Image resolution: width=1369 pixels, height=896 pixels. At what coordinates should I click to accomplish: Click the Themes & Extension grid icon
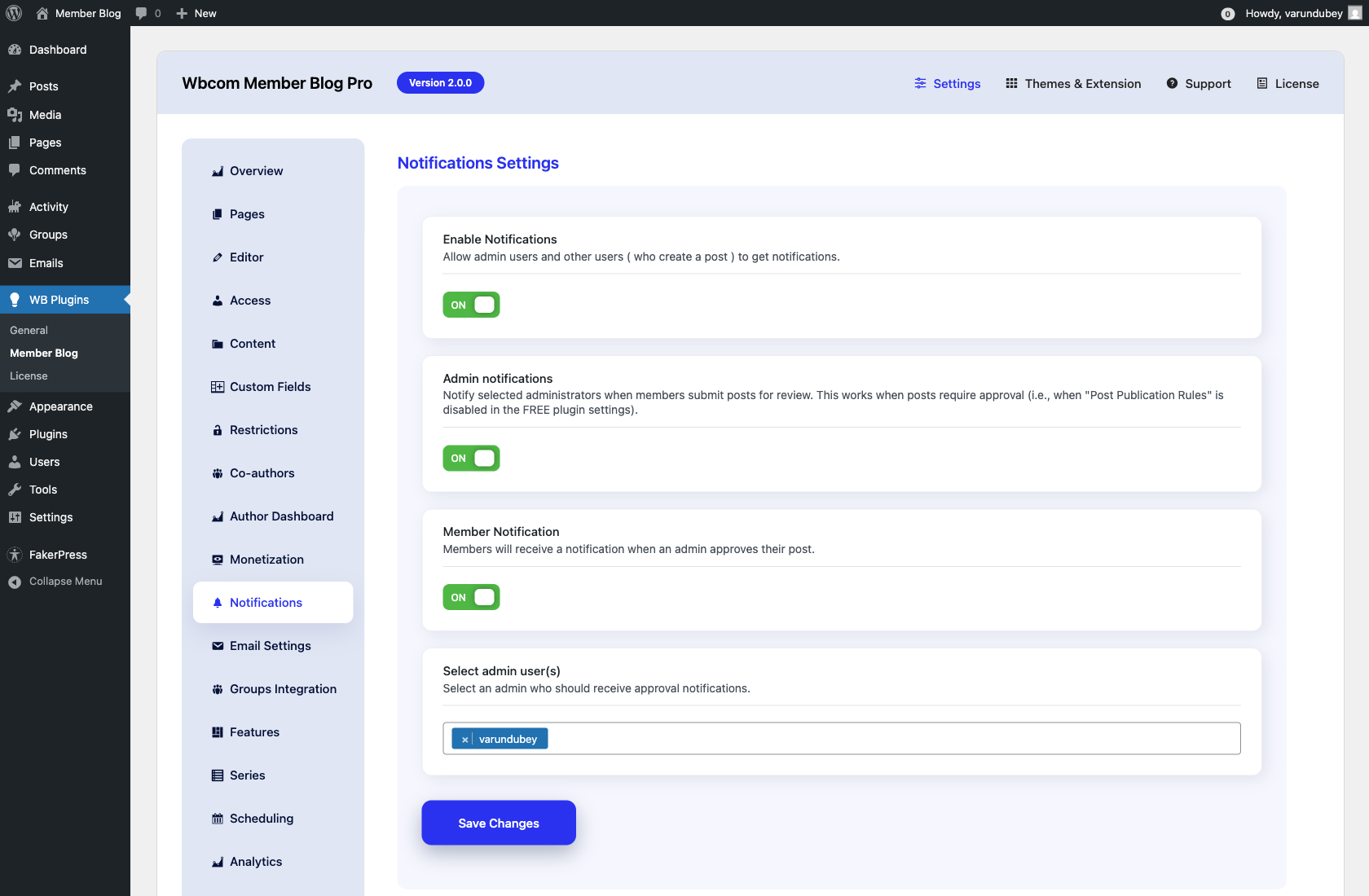(1011, 83)
